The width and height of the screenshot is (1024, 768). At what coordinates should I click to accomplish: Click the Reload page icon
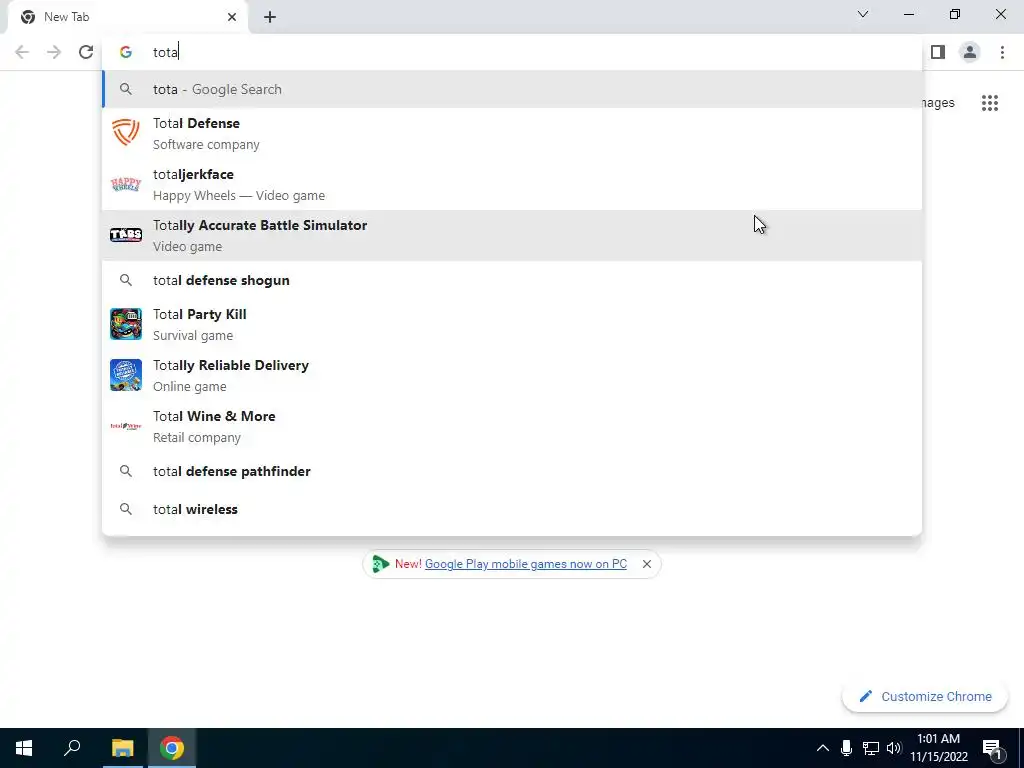[x=86, y=52]
